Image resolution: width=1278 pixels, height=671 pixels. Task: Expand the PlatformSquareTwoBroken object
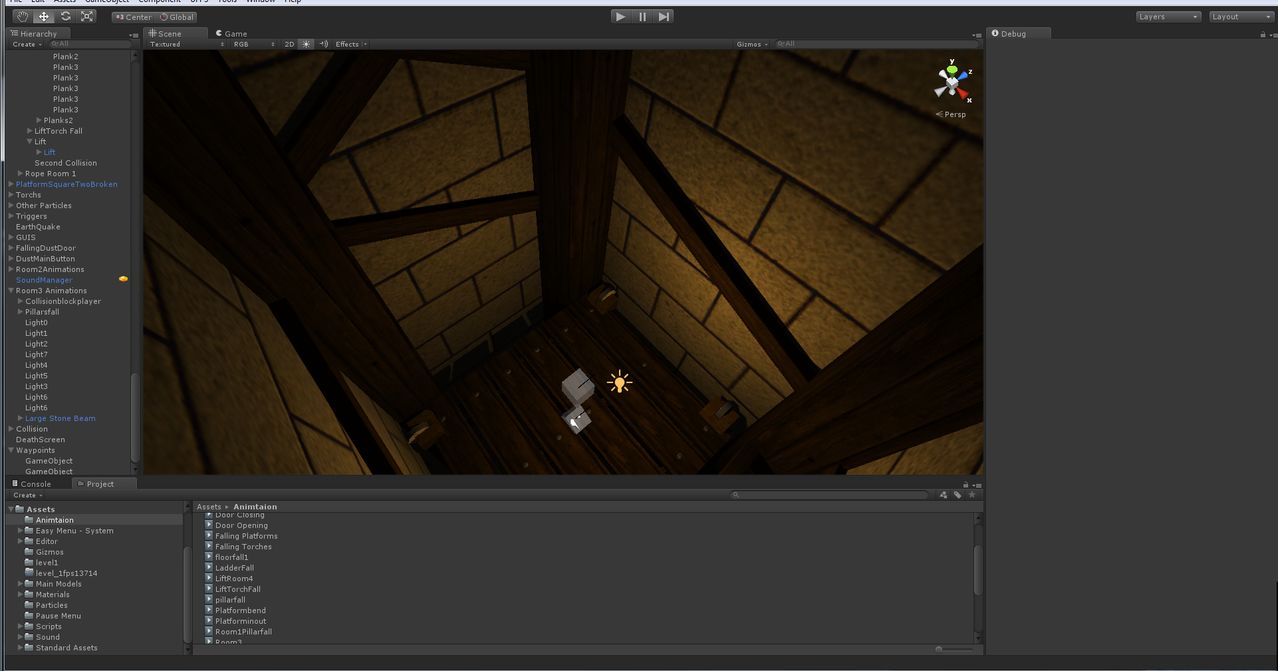(11, 184)
